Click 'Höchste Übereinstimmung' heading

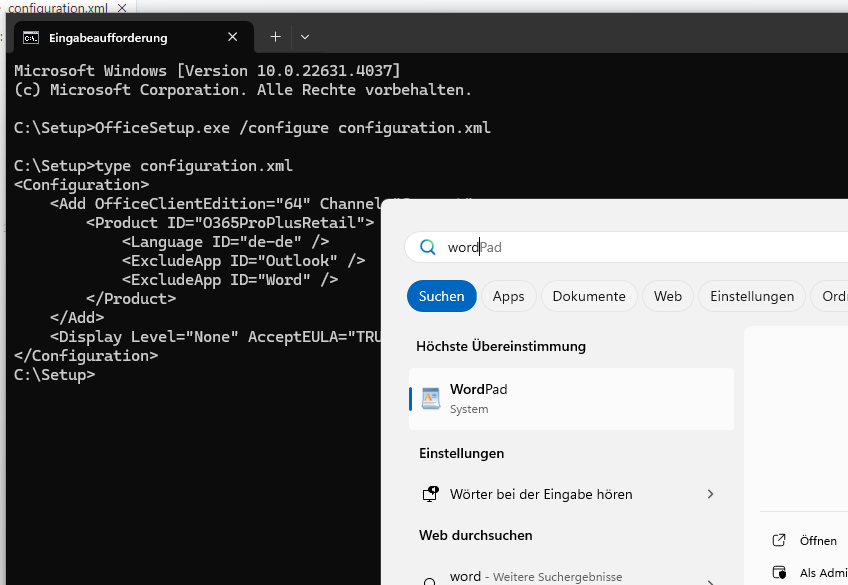point(501,346)
